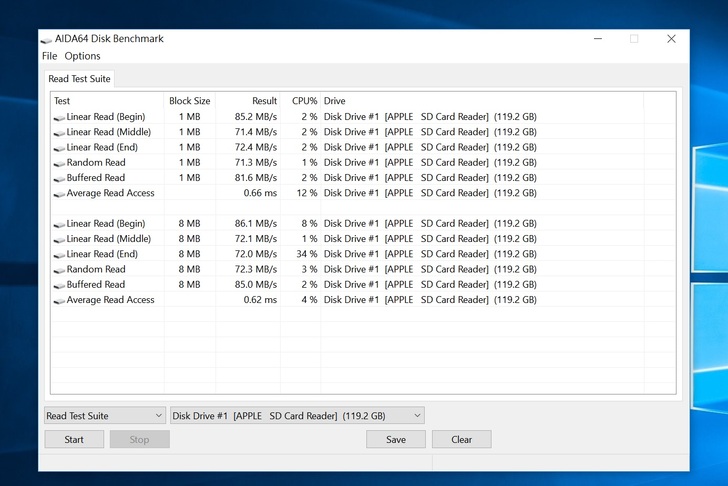Click drive icon of 8 MB Linear Read (End)

(59, 254)
